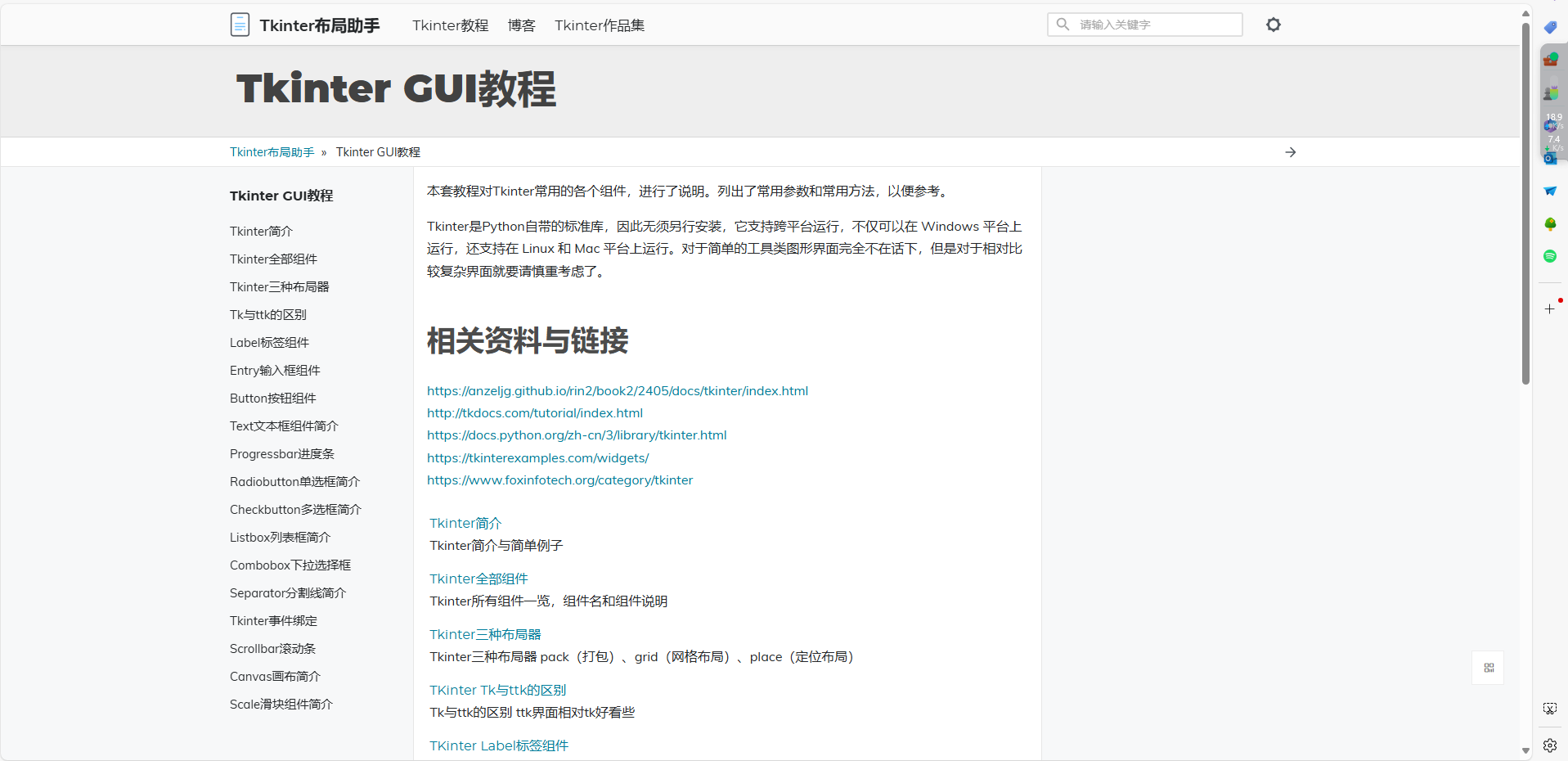Viewport: 1568px width, 761px height.
Task: Open Outlook icon in browser sidebar
Action: (x=1550, y=158)
